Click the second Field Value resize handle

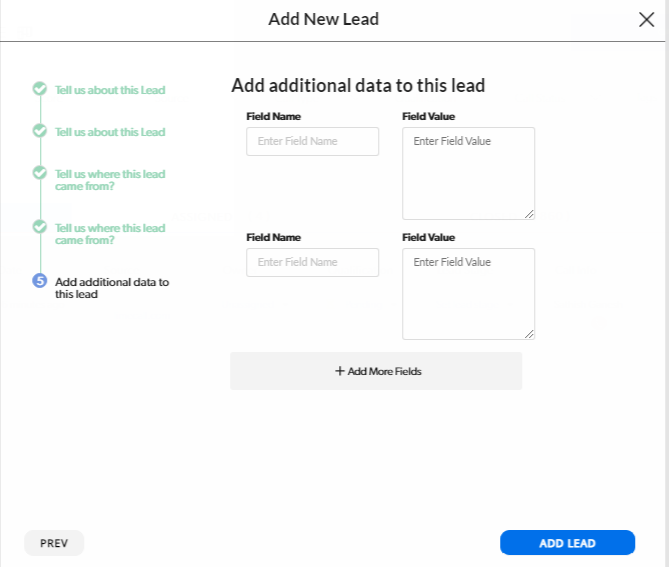[530, 335]
